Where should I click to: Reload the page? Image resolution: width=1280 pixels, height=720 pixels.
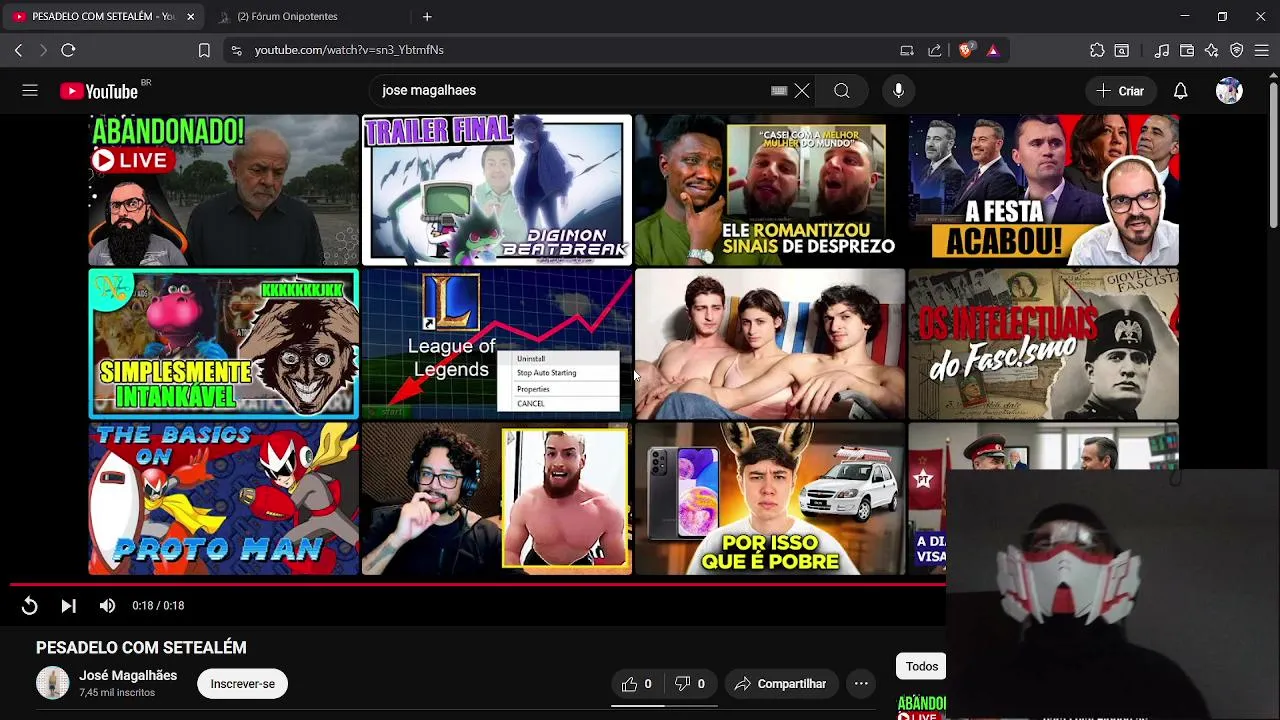[x=68, y=50]
